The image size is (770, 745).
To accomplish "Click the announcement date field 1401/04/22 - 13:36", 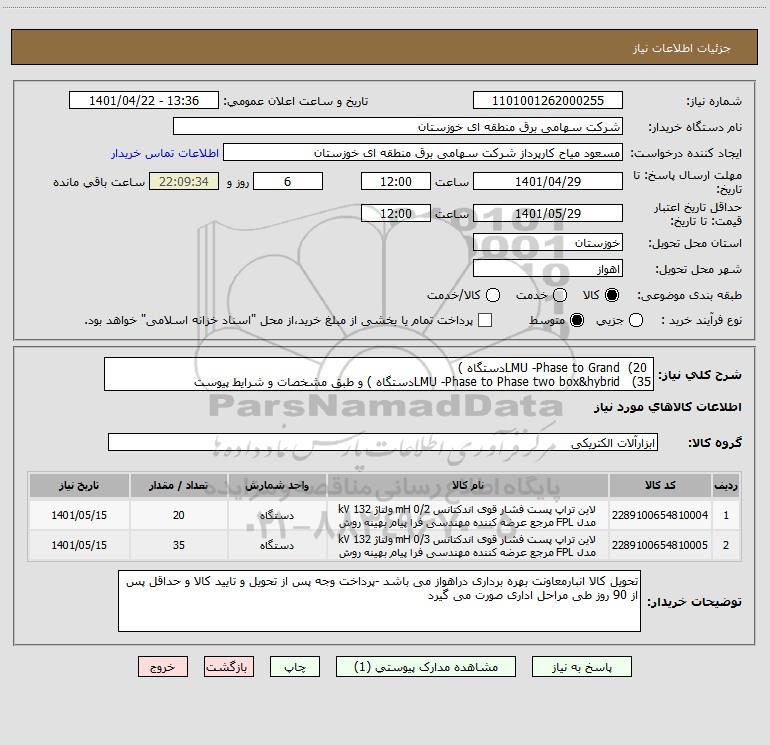I will [144, 100].
